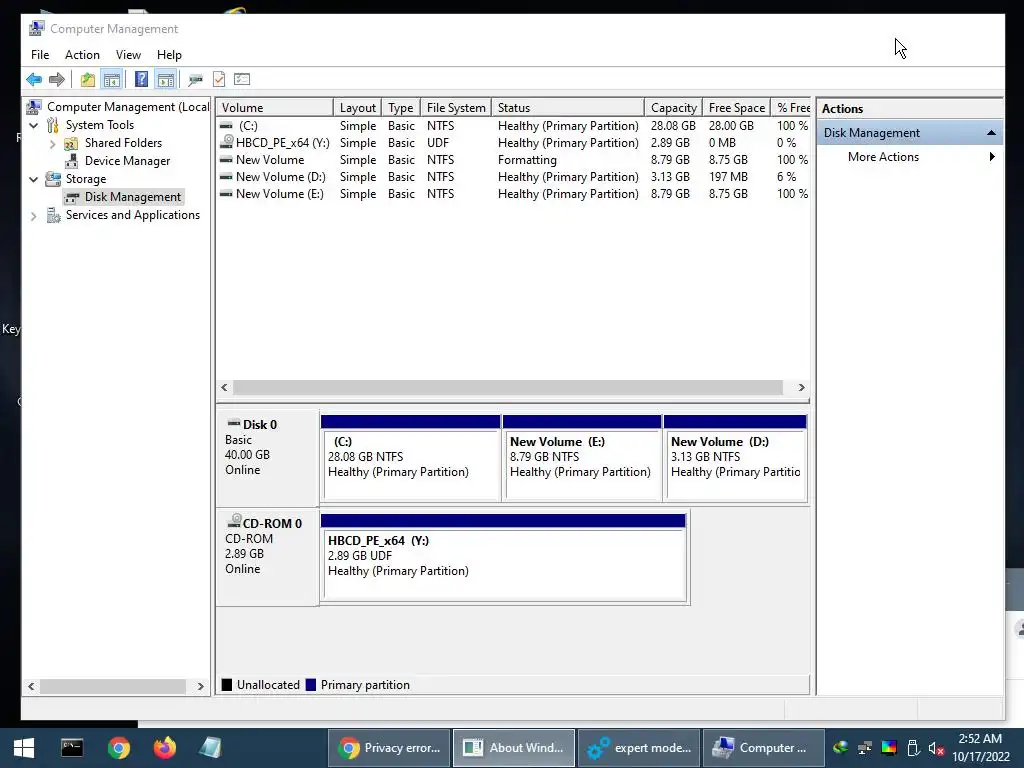
Task: Click Safely Remove Hardware tray icon
Action: [913, 748]
